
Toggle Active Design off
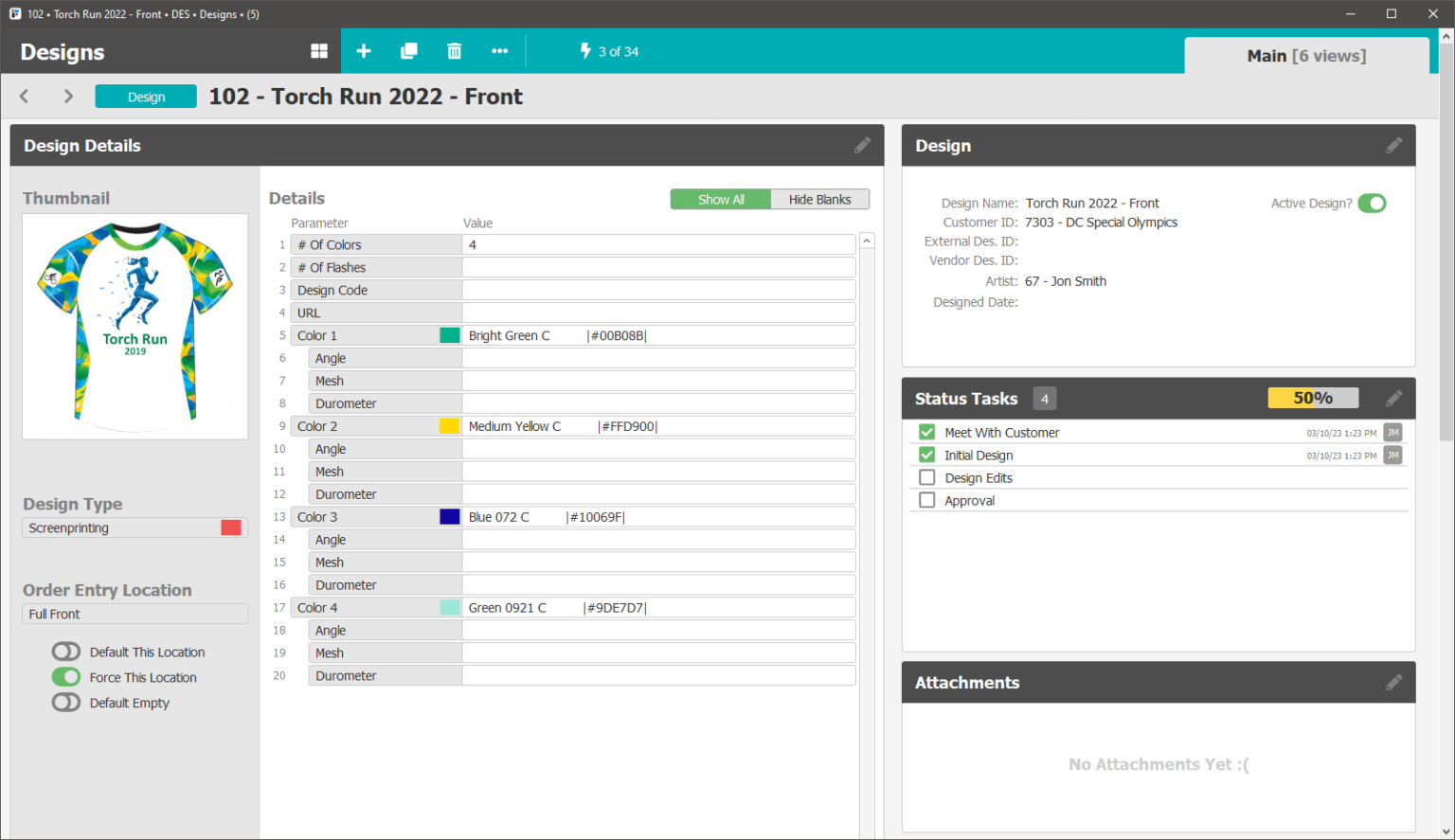click(1372, 203)
